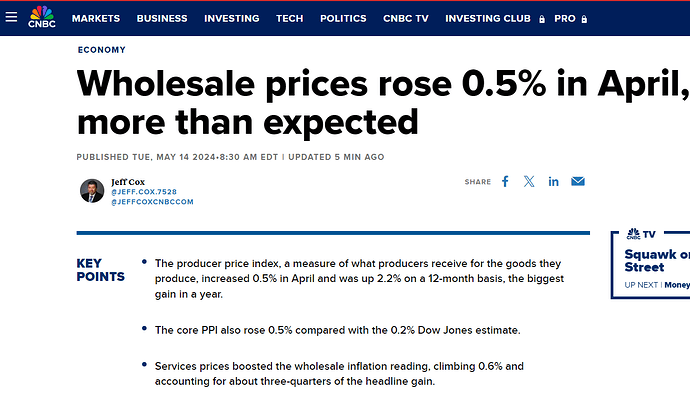Click Jeff Cox's author photo
690x396 pixels.
[x=92, y=191]
